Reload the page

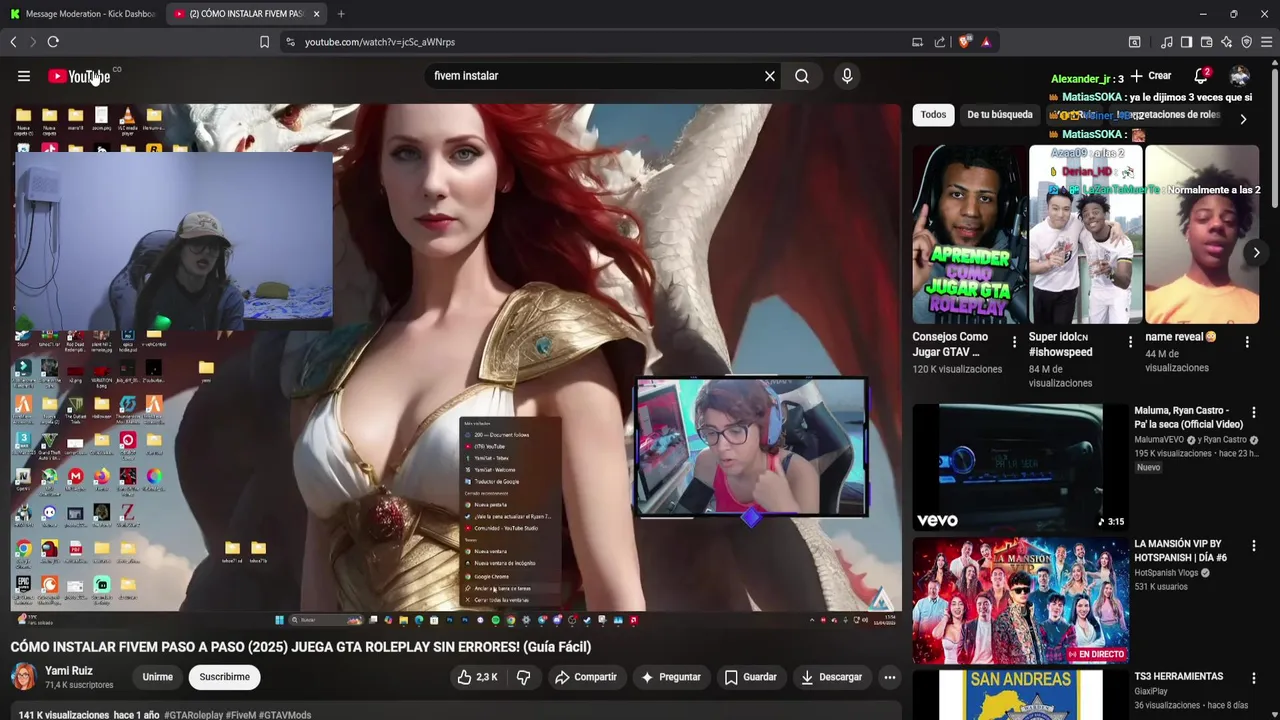tap(53, 42)
